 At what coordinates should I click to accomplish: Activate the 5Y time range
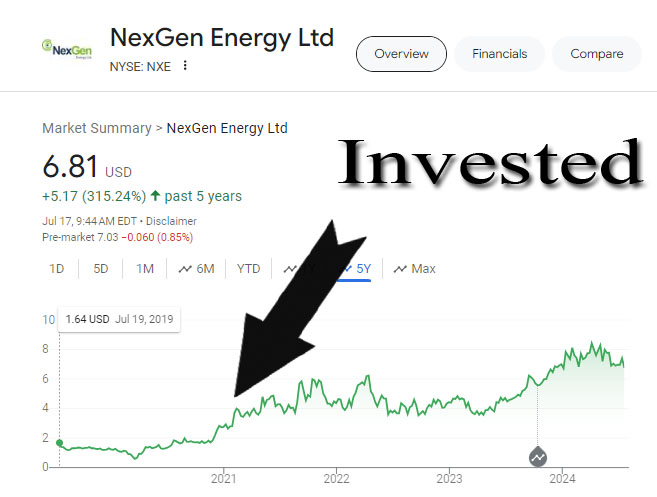pyautogui.click(x=361, y=269)
